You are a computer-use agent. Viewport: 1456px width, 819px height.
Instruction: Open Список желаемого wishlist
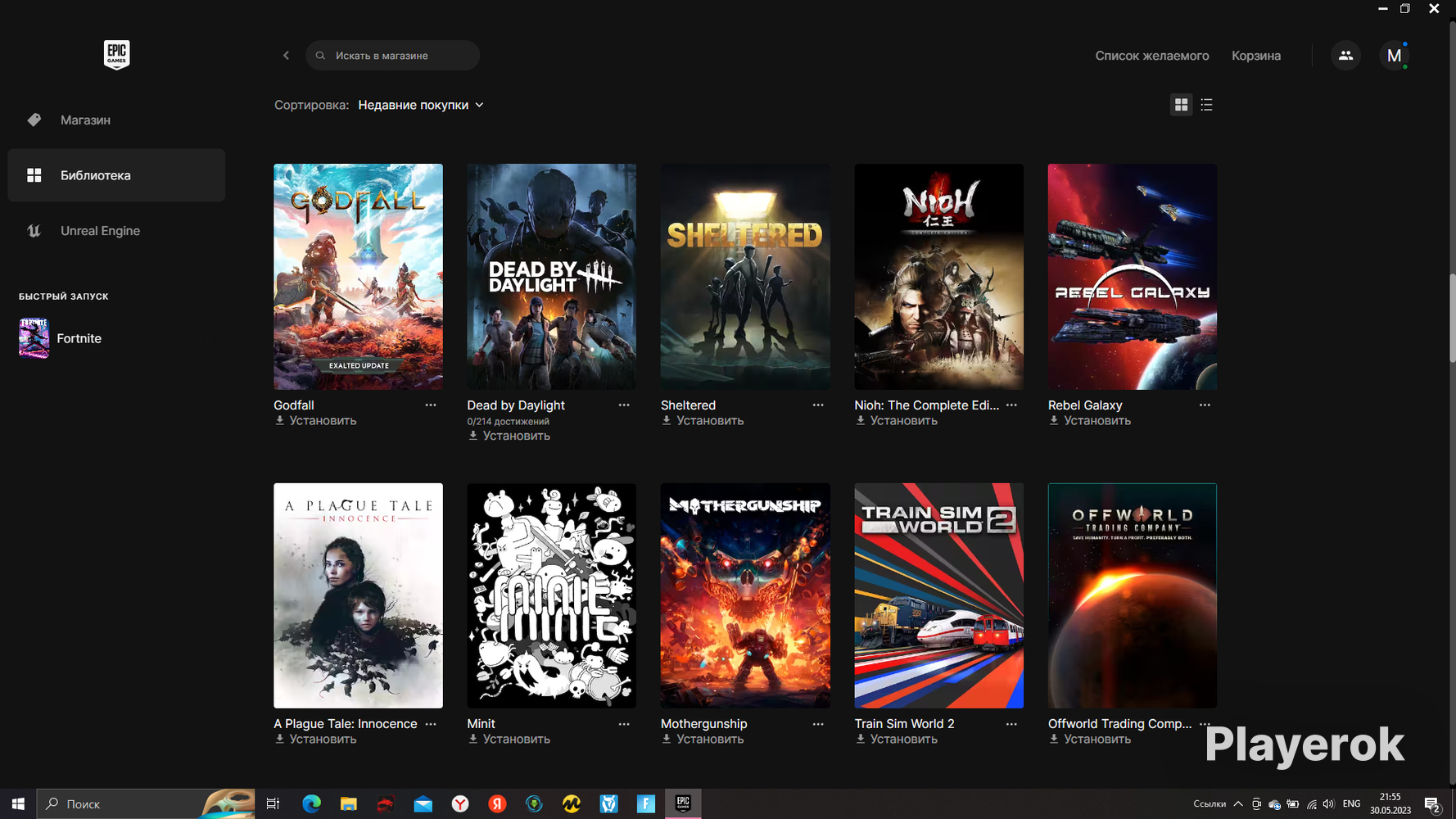[x=1152, y=56]
